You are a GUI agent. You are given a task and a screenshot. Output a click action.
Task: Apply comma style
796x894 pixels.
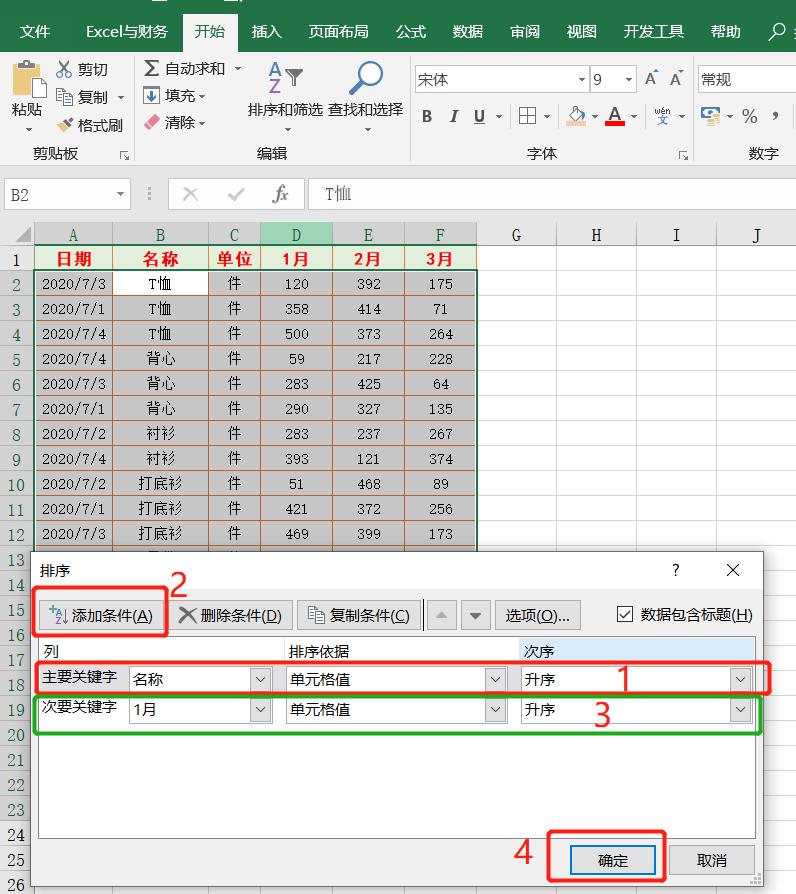(x=775, y=116)
